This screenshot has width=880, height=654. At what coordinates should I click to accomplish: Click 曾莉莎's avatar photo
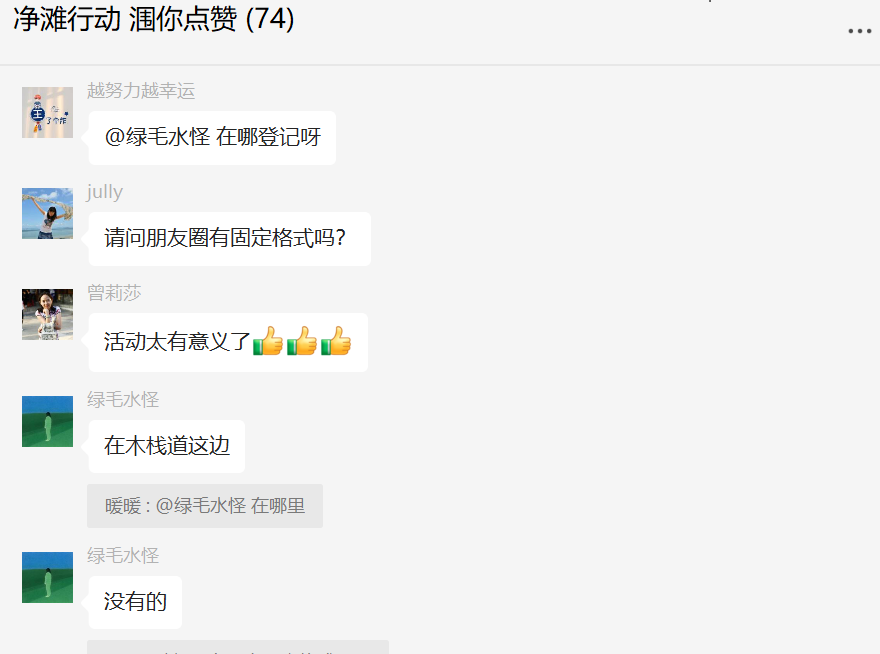pos(47,314)
